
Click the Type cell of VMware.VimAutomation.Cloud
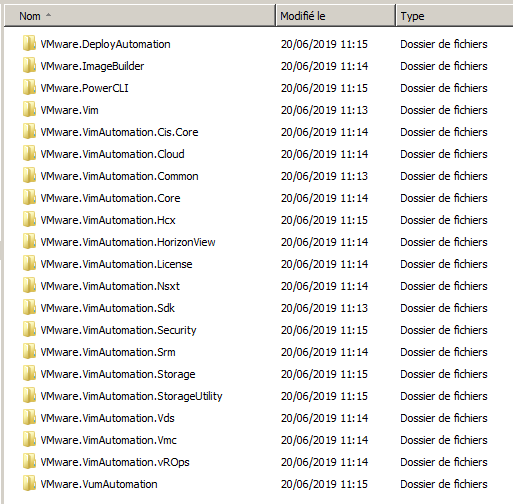pyautogui.click(x=444, y=154)
